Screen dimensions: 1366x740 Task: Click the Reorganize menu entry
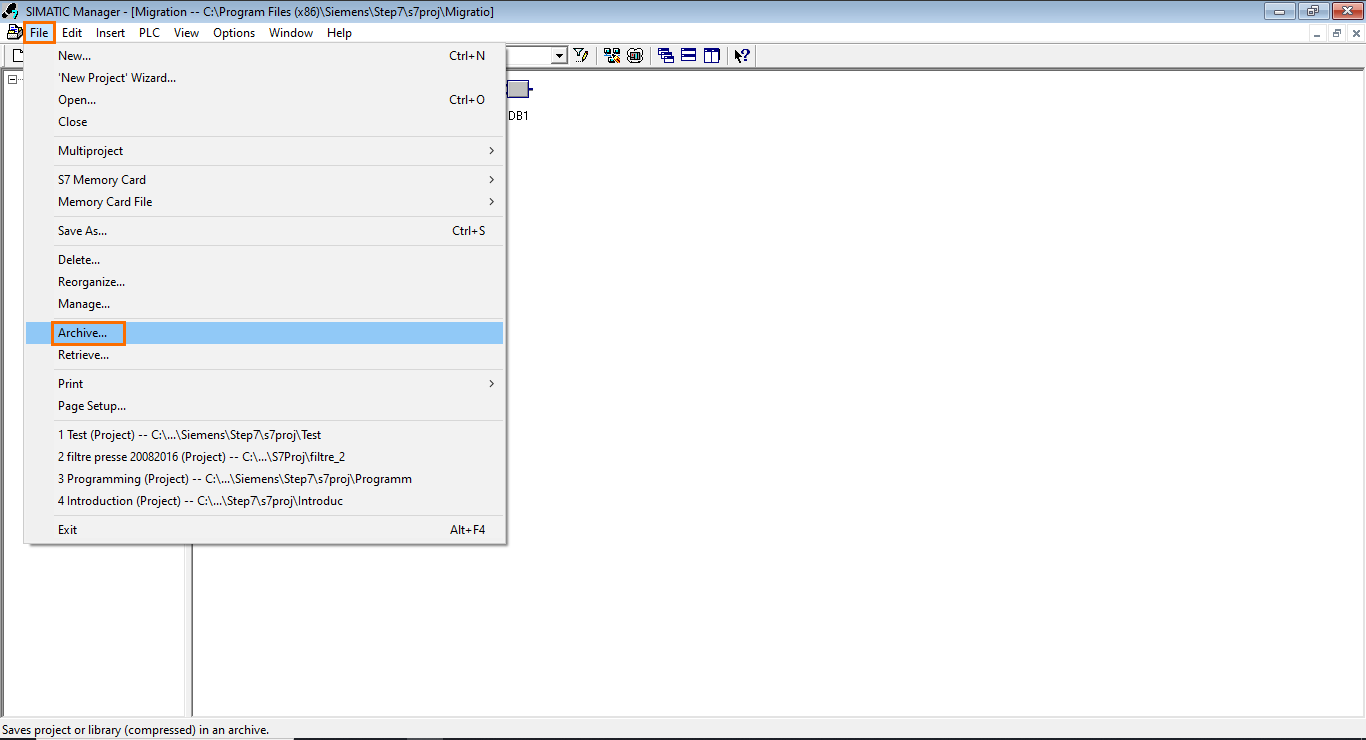point(91,281)
